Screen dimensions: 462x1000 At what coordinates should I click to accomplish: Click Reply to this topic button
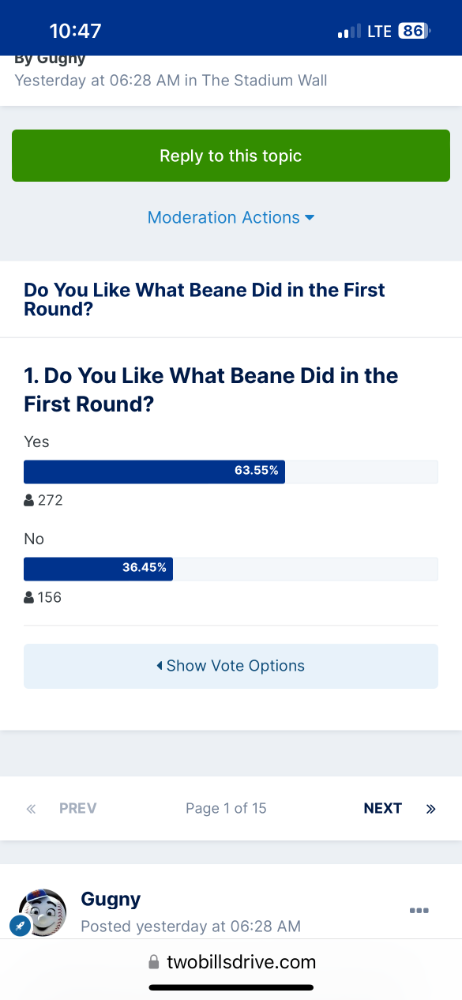(231, 156)
